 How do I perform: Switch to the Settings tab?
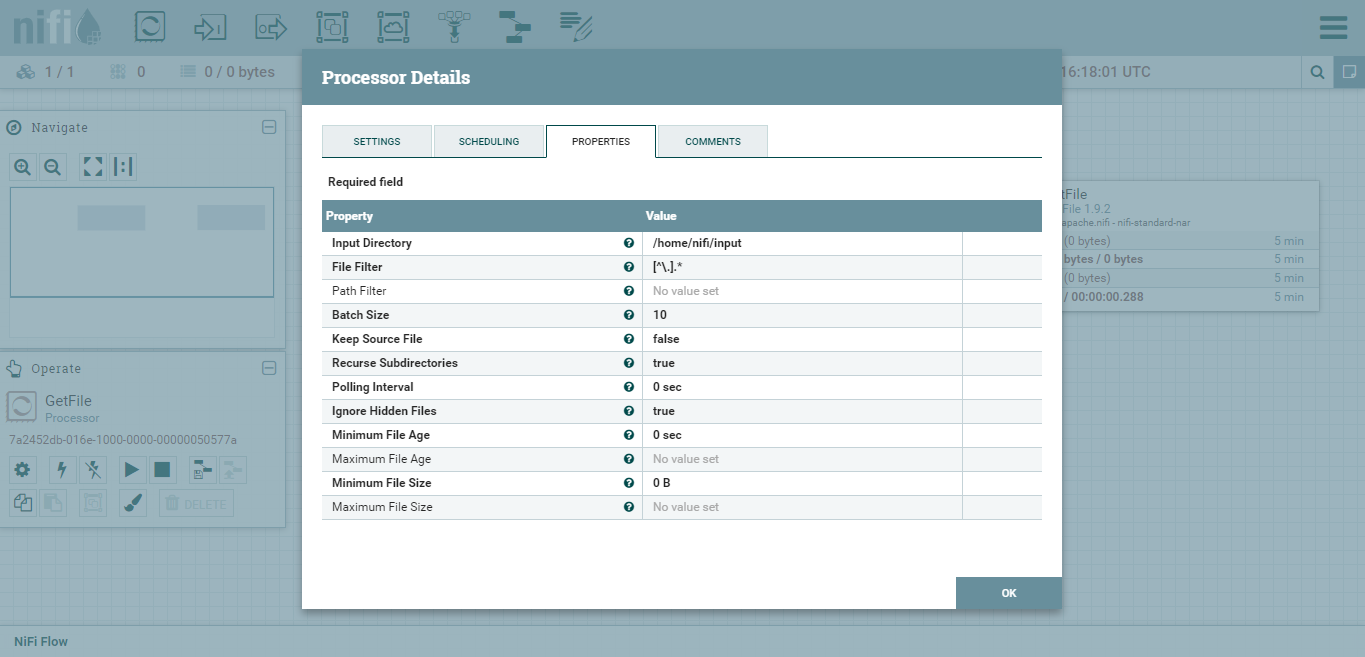coord(377,141)
